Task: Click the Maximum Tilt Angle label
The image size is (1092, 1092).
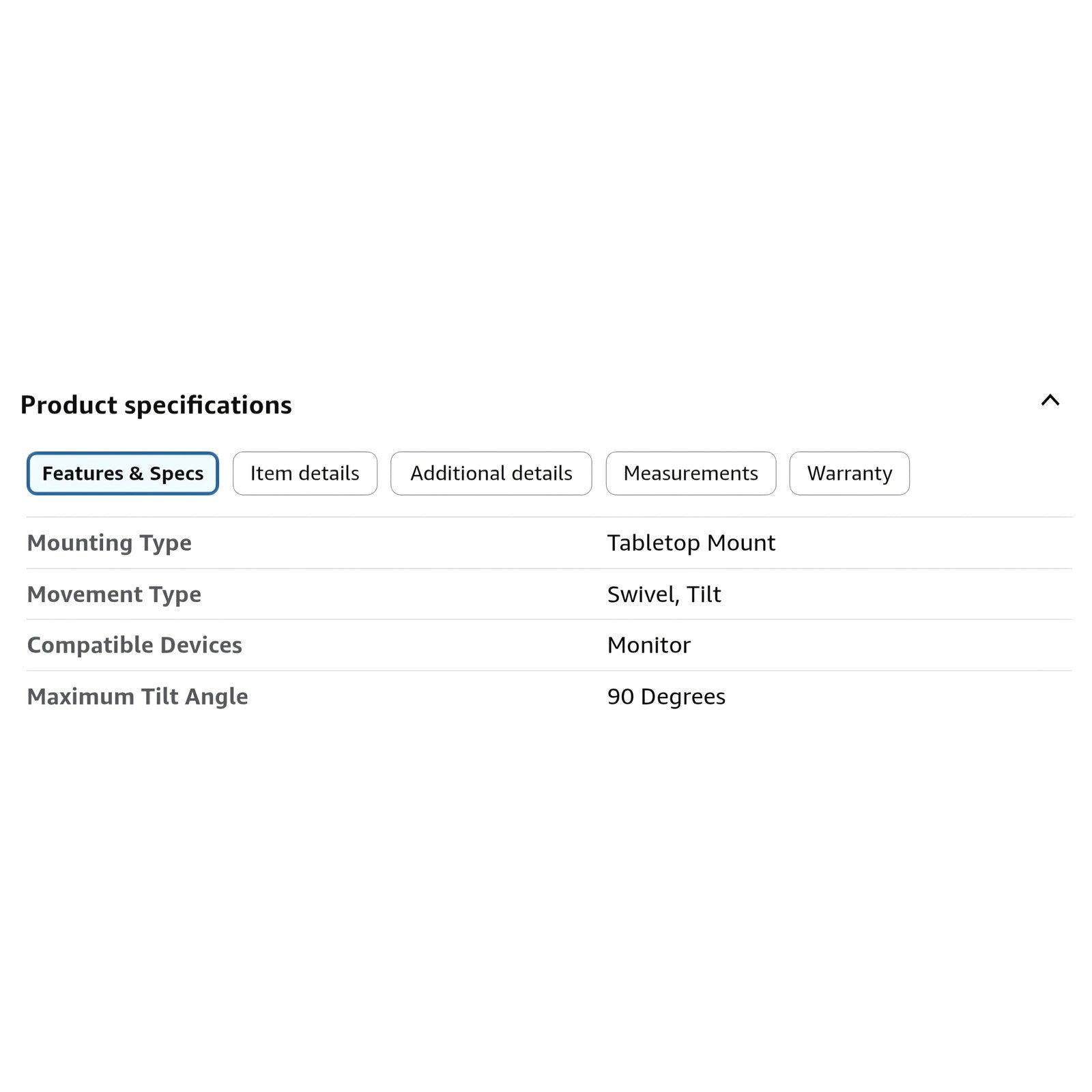Action: (x=137, y=696)
